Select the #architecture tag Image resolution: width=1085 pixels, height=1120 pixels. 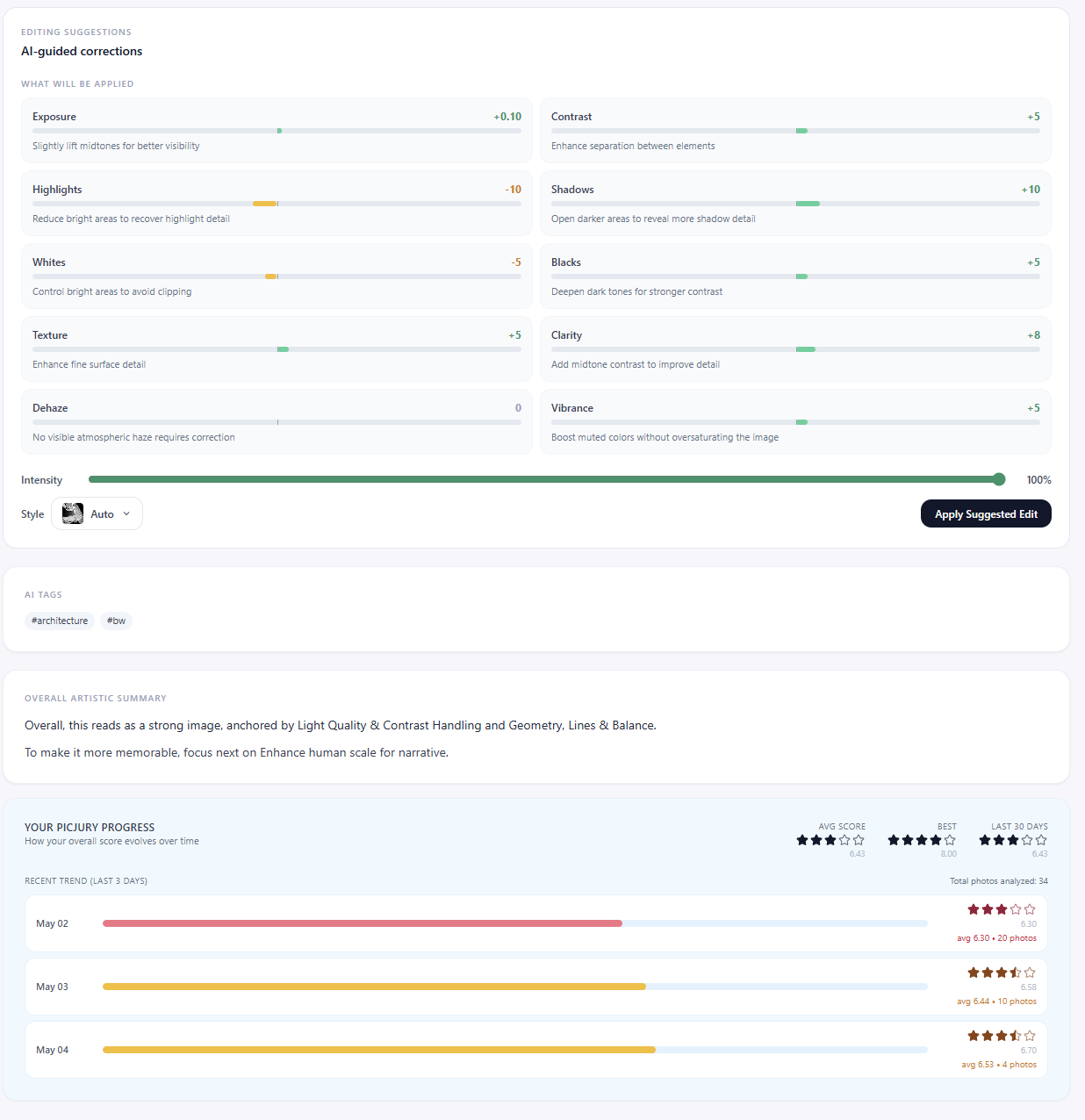[x=60, y=621]
